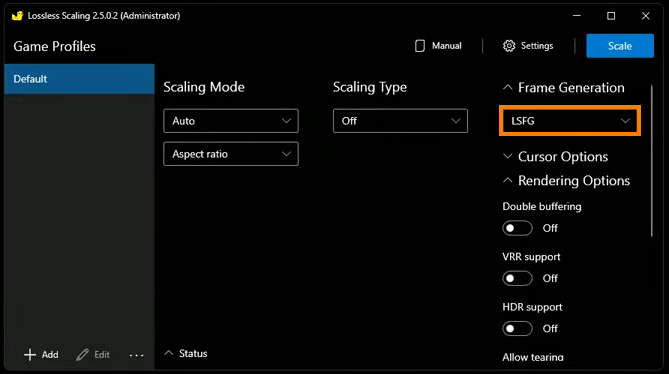Toggle HDR support switch

click(x=517, y=329)
